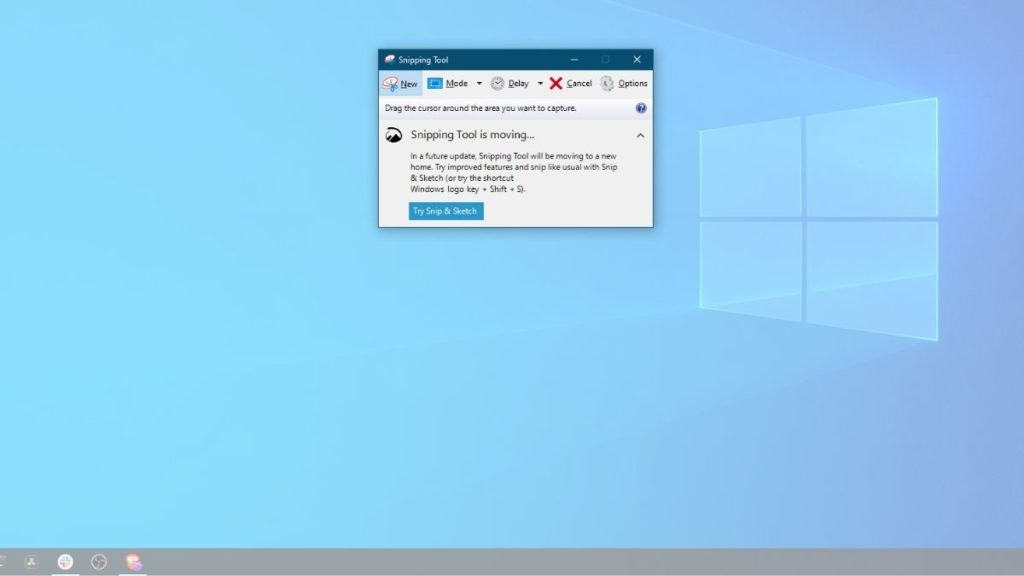Click the 'Drag the cursor around the area' hint text
Viewport: 1024px width, 576px height.
point(481,108)
